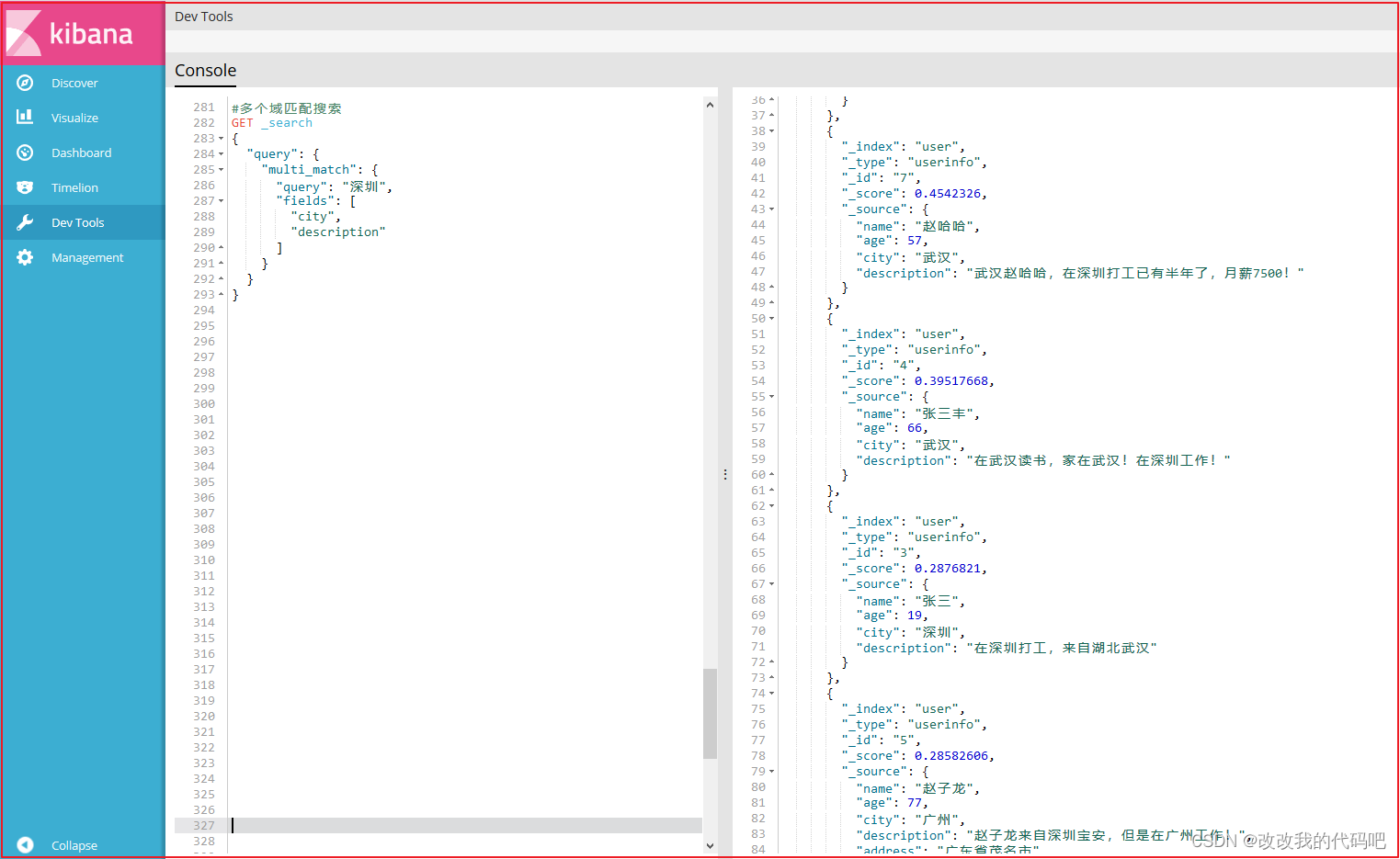Fold response object at line 38

pos(771,131)
